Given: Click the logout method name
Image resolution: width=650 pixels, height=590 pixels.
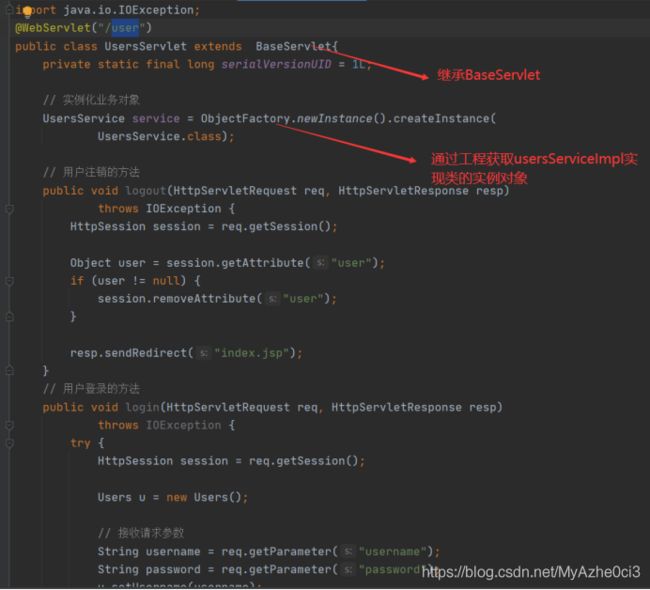Looking at the screenshot, I should [146, 191].
